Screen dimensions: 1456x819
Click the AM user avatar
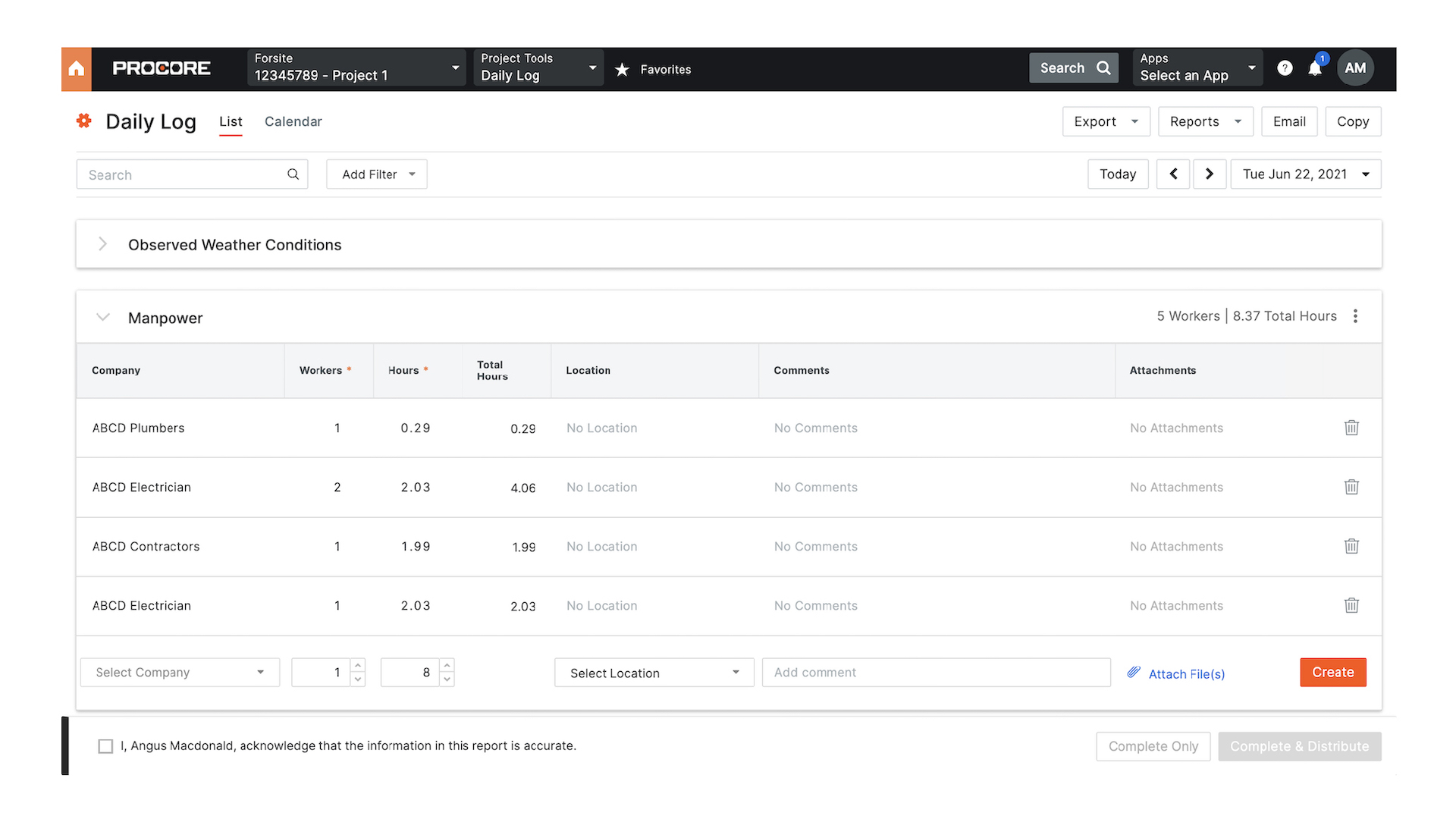[1355, 68]
